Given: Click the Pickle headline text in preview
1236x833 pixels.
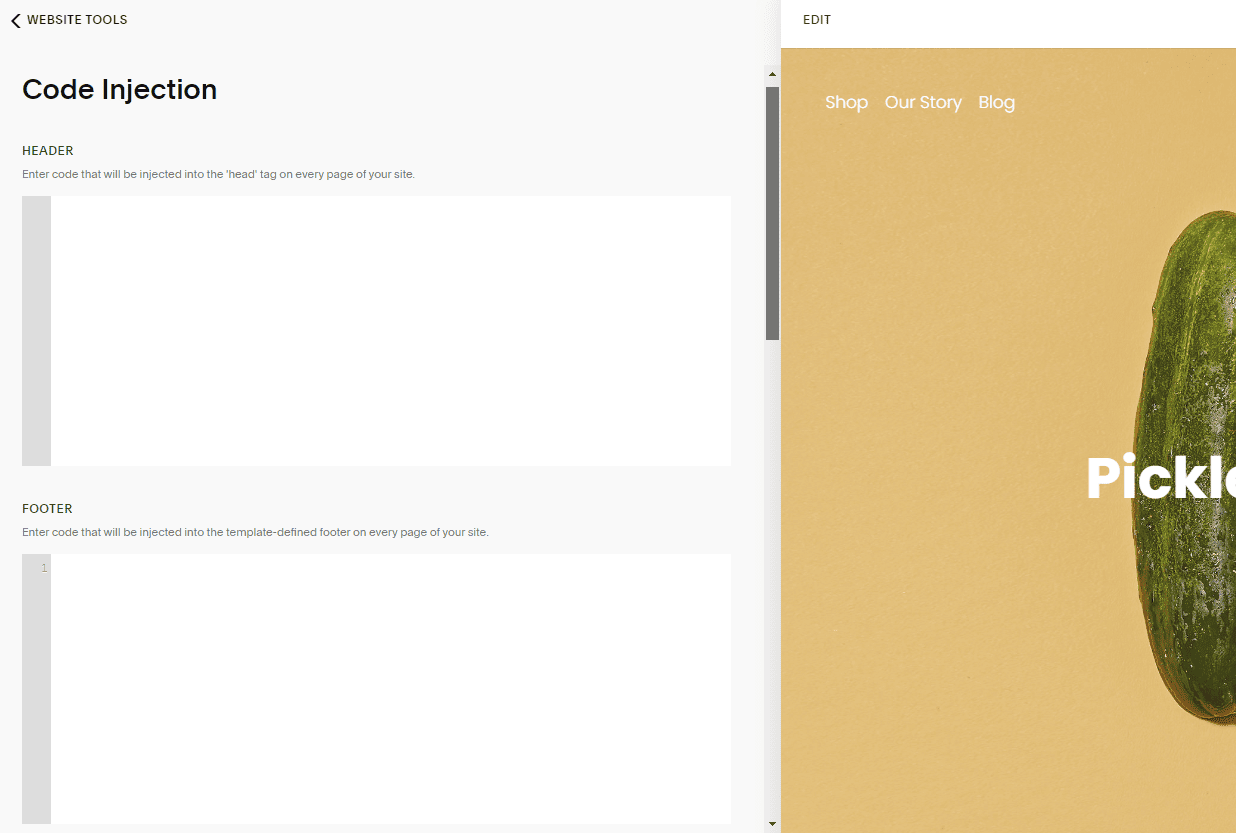Looking at the screenshot, I should pos(1161,477).
